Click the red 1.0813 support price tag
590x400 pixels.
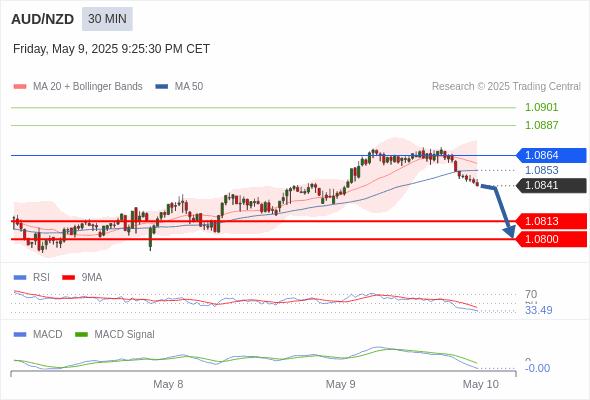(x=551, y=221)
